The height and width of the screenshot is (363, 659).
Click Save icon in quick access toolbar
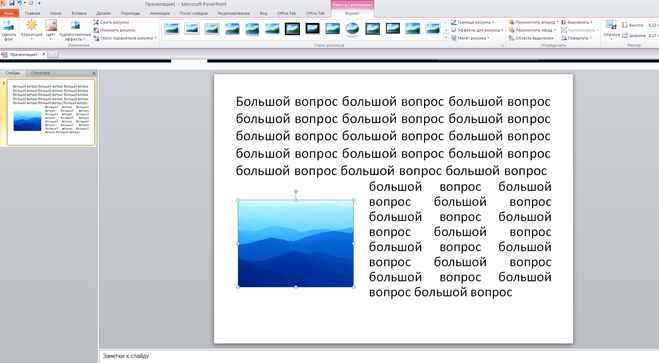coord(12,3)
